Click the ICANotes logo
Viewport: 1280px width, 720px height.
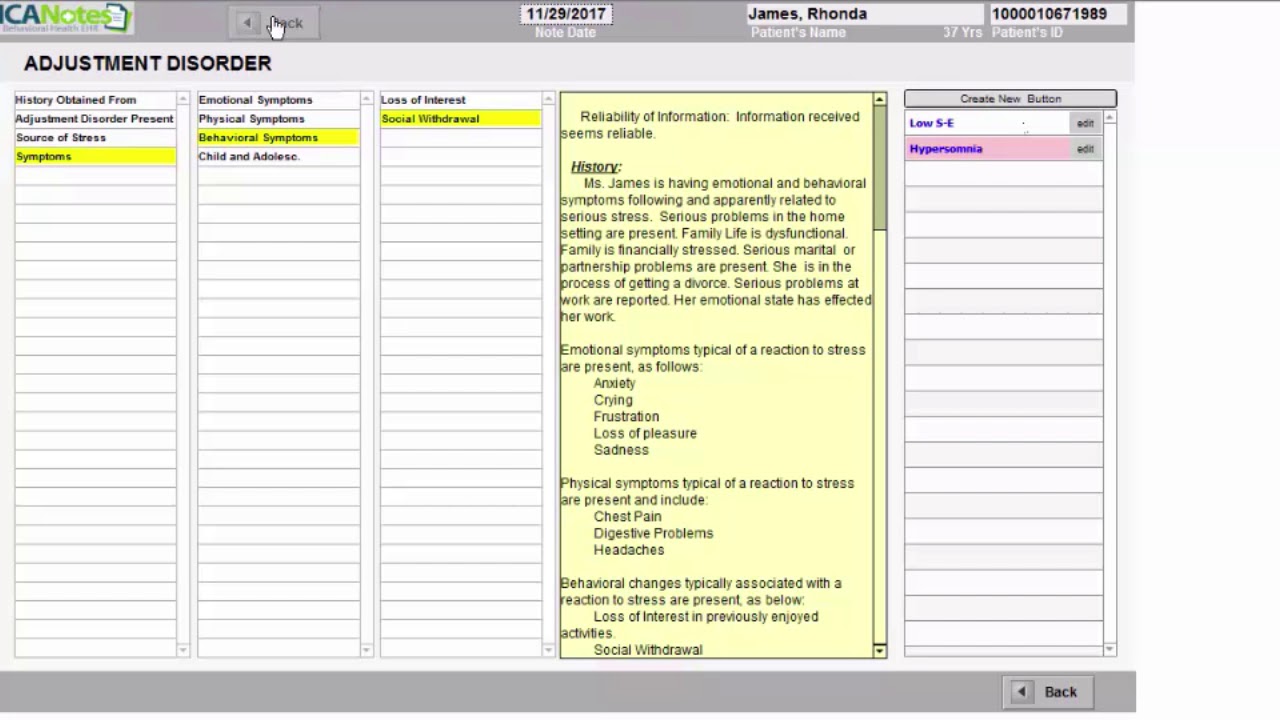66,17
